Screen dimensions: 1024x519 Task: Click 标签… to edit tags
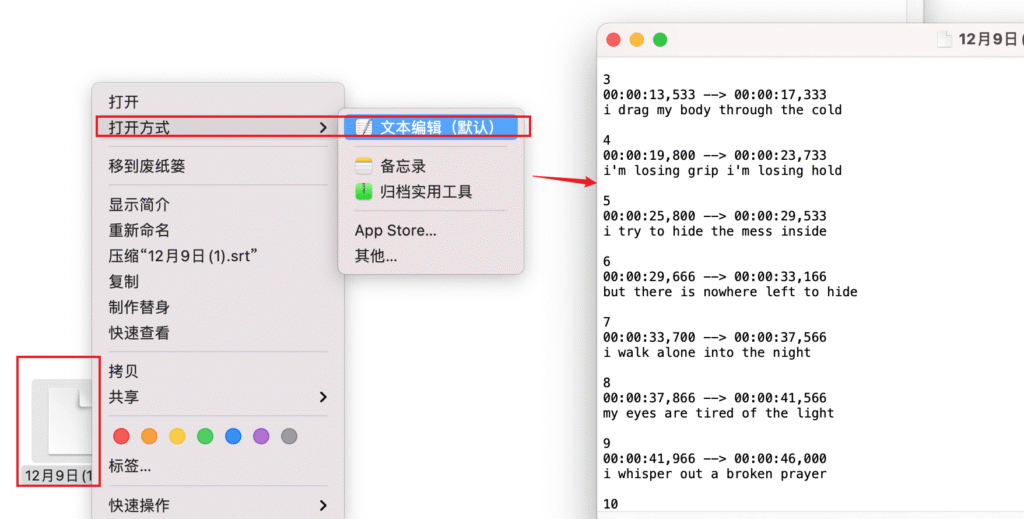[130, 466]
